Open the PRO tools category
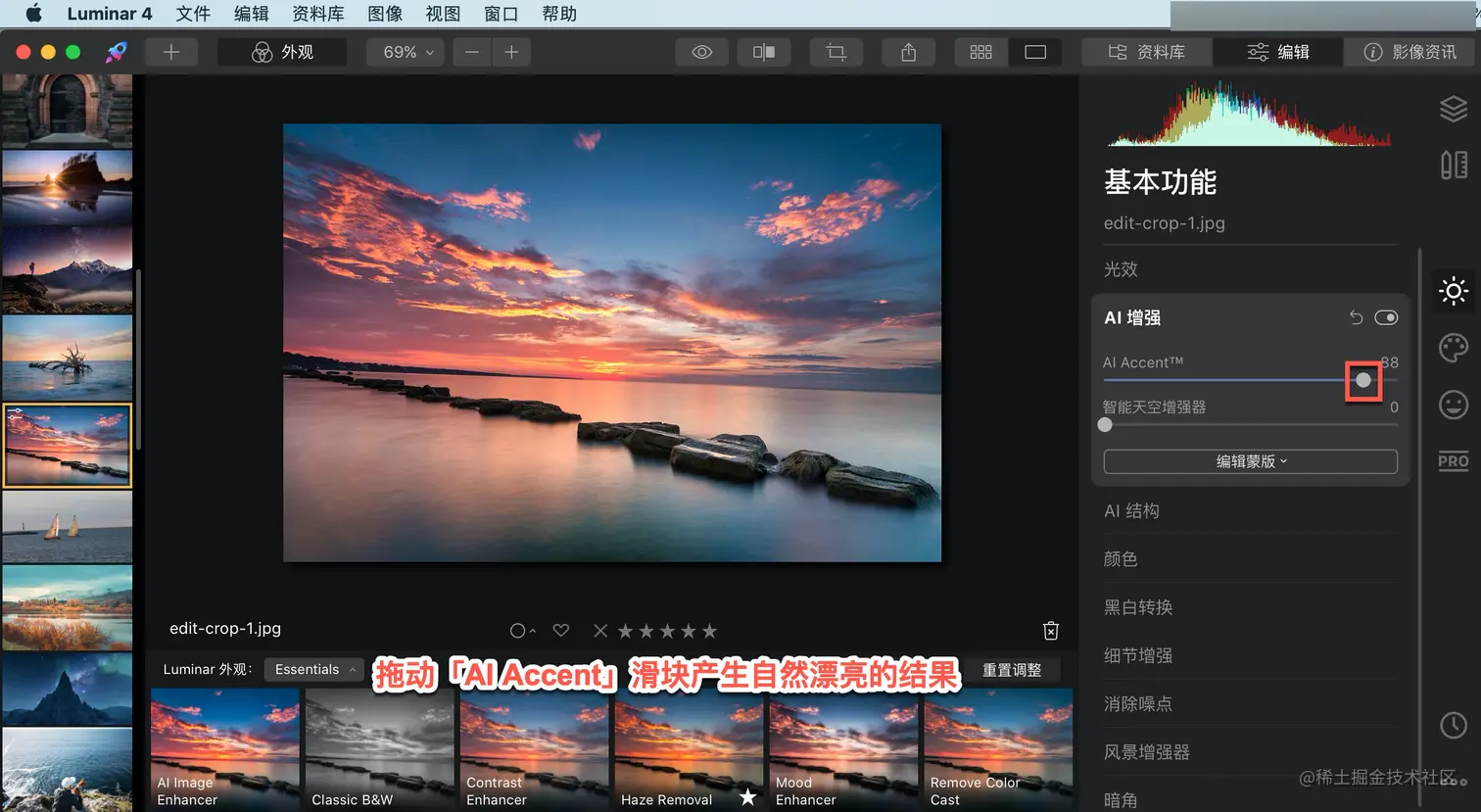 click(x=1454, y=461)
